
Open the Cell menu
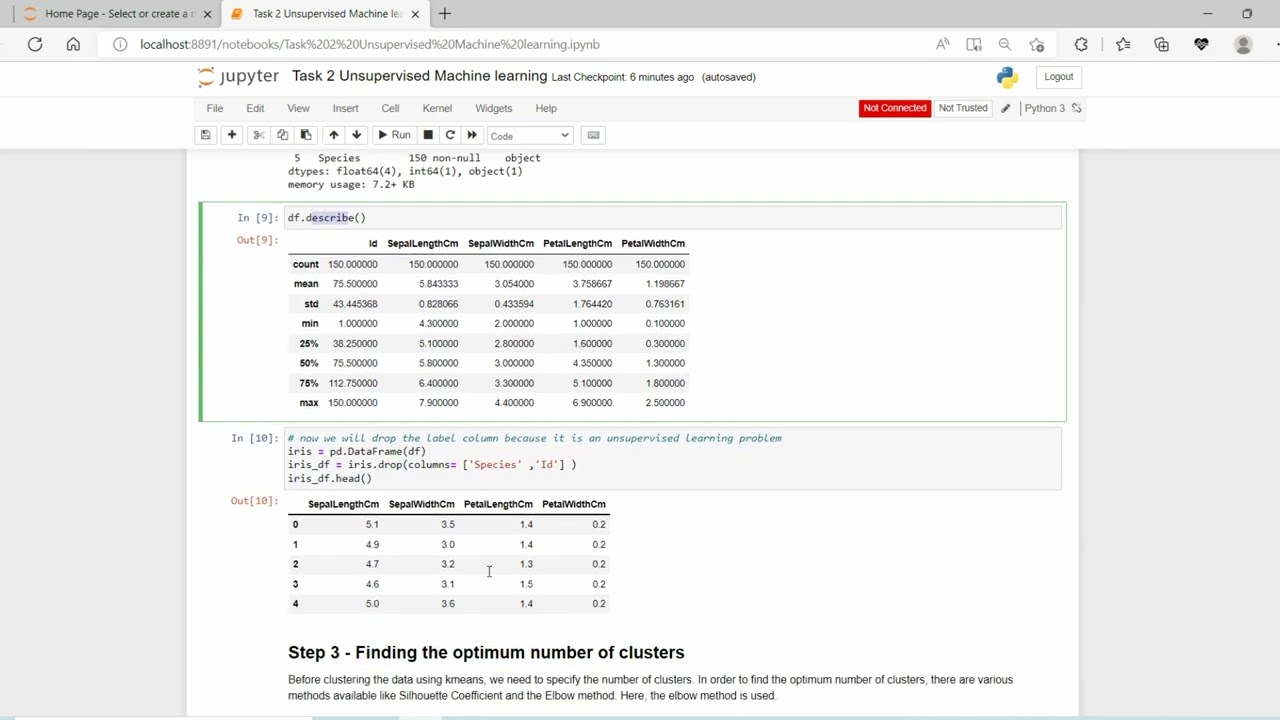(x=390, y=108)
